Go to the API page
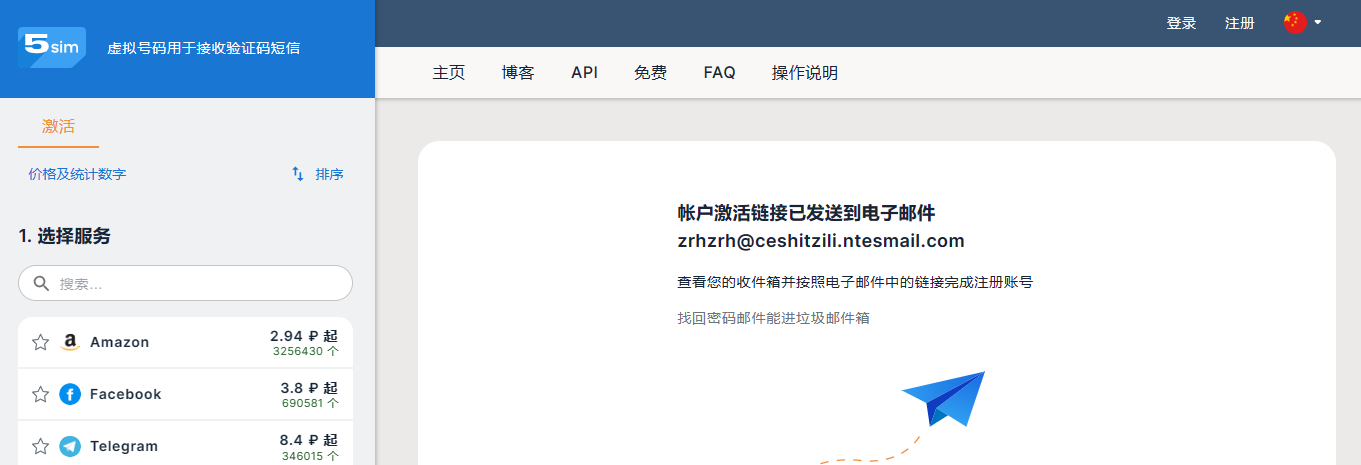The height and width of the screenshot is (465, 1361). pyautogui.click(x=584, y=73)
